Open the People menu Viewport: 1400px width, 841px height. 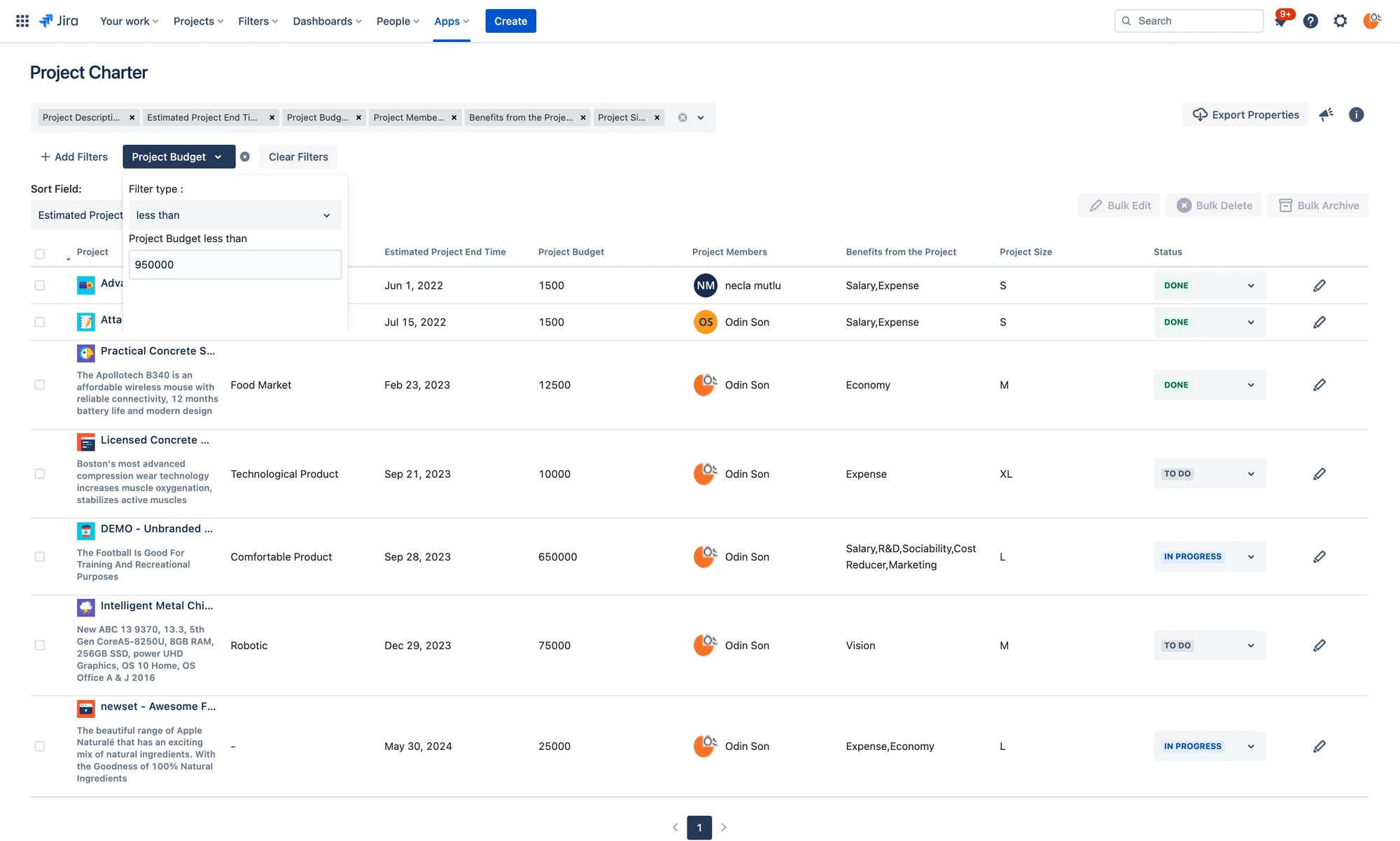398,21
